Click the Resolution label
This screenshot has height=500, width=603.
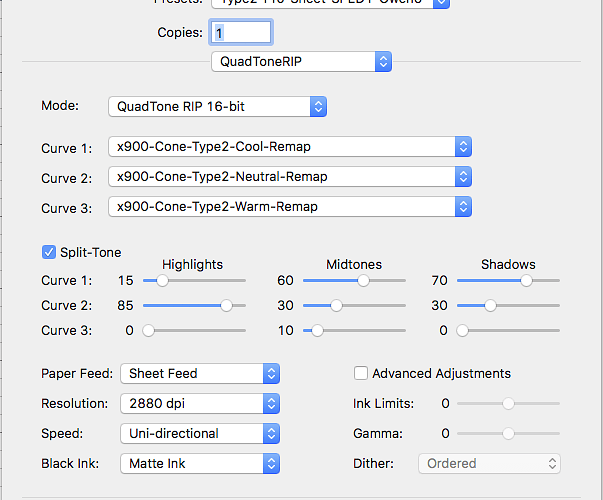pyautogui.click(x=75, y=403)
